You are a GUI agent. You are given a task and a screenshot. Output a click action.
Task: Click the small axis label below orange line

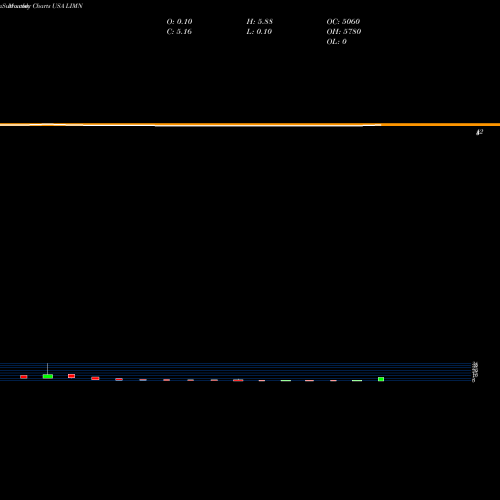(479, 132)
